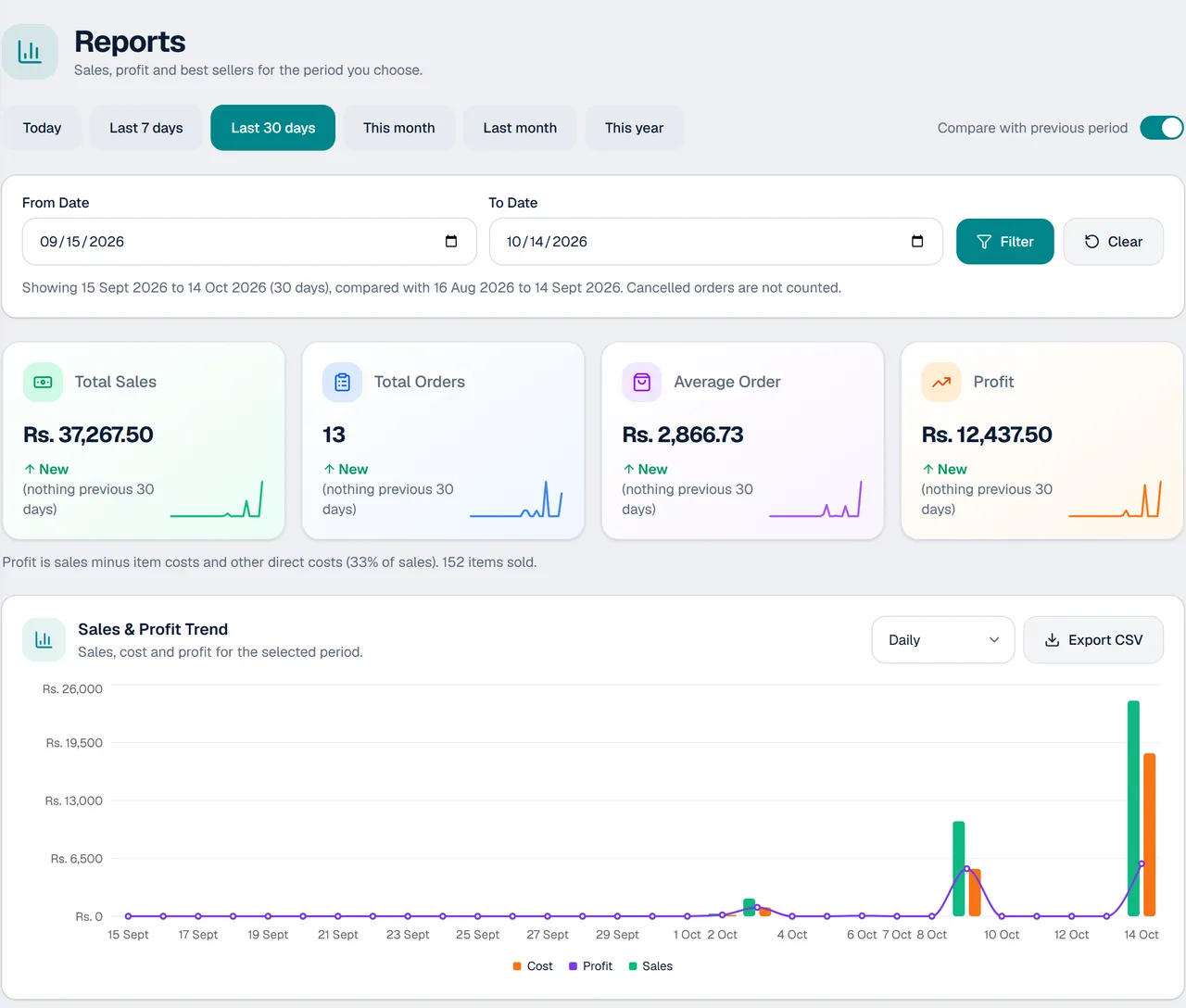Toggle the Sales series in chart legend
The width and height of the screenshot is (1186, 1008).
pos(650,966)
